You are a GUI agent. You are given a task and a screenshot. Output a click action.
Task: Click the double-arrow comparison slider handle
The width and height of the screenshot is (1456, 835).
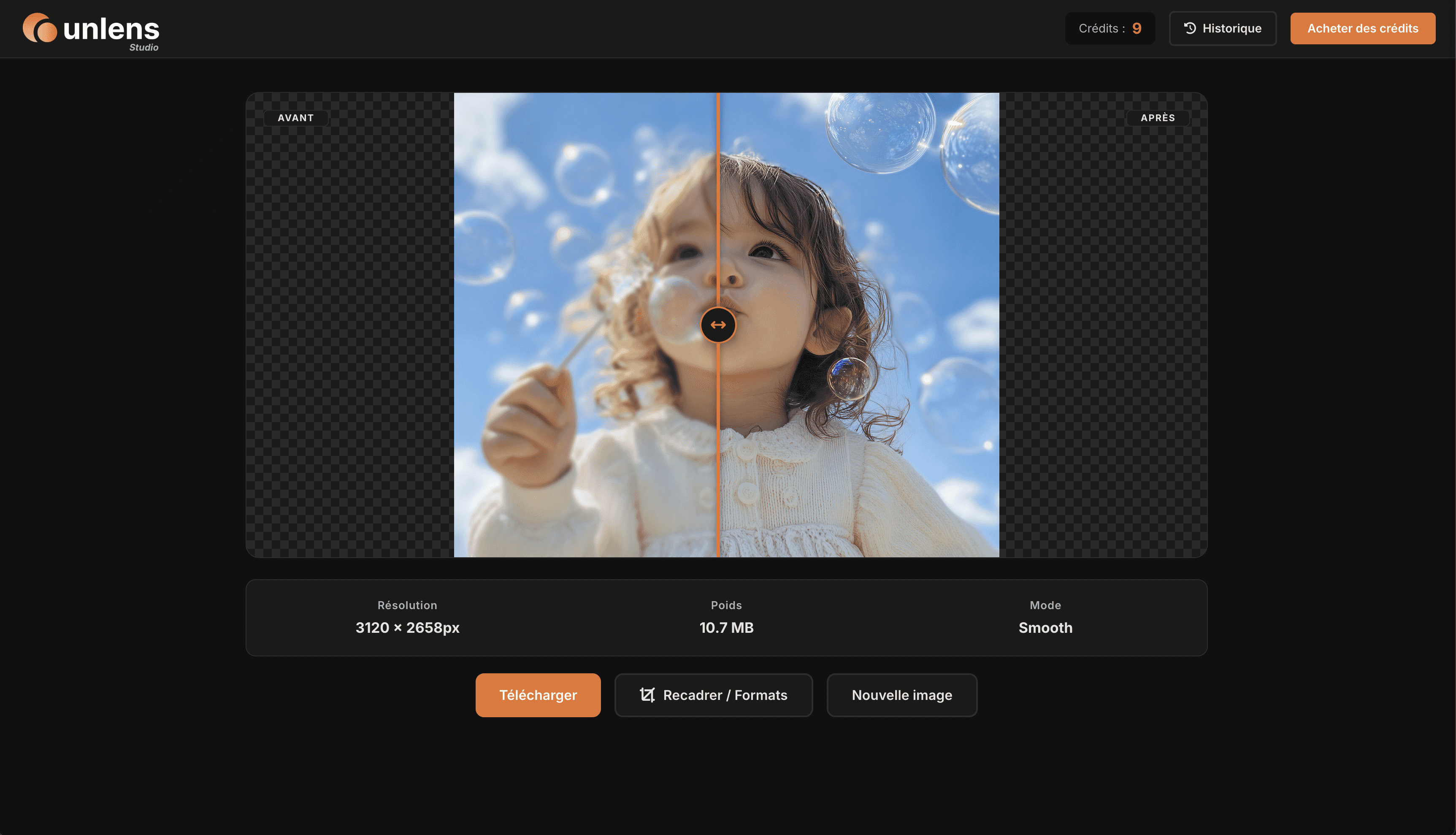(x=718, y=325)
